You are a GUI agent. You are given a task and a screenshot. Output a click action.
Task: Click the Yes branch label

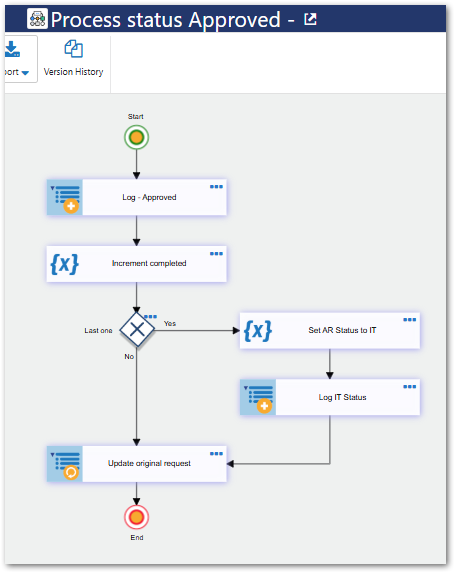tap(170, 323)
